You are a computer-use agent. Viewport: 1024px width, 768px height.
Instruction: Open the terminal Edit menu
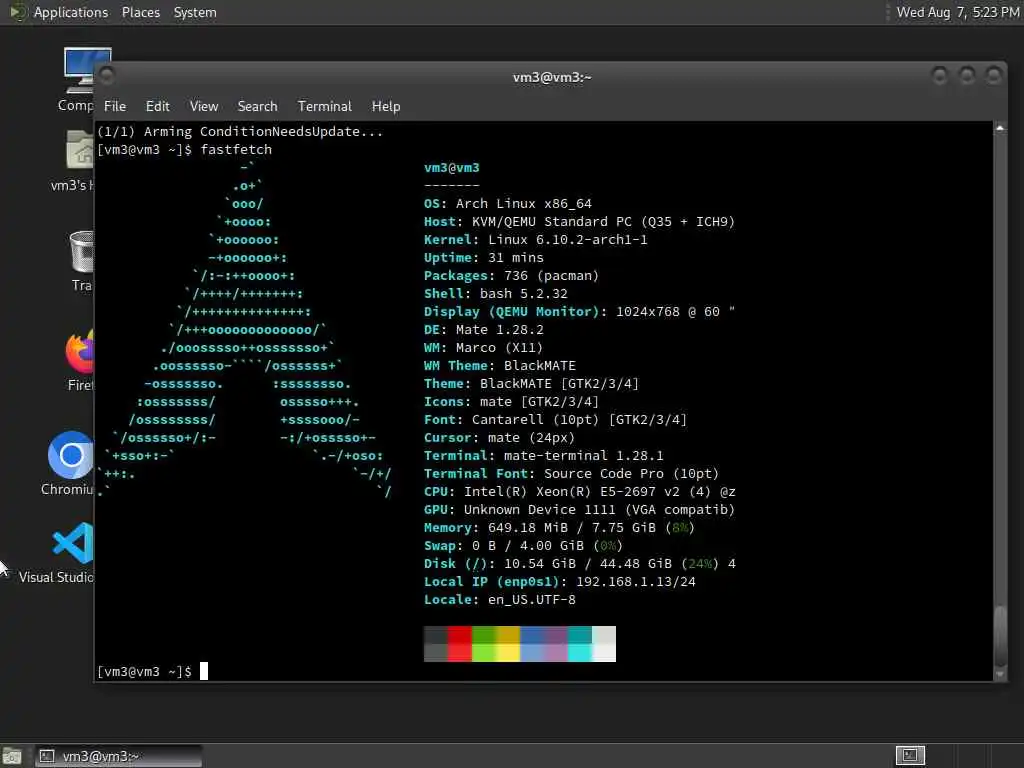pyautogui.click(x=157, y=106)
